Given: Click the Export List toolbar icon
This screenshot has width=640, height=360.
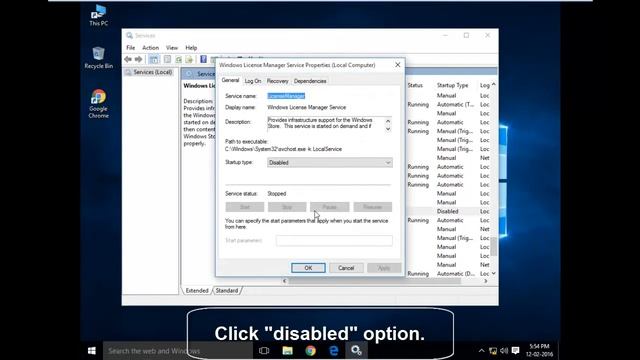Looking at the screenshot, I should pos(189,60).
